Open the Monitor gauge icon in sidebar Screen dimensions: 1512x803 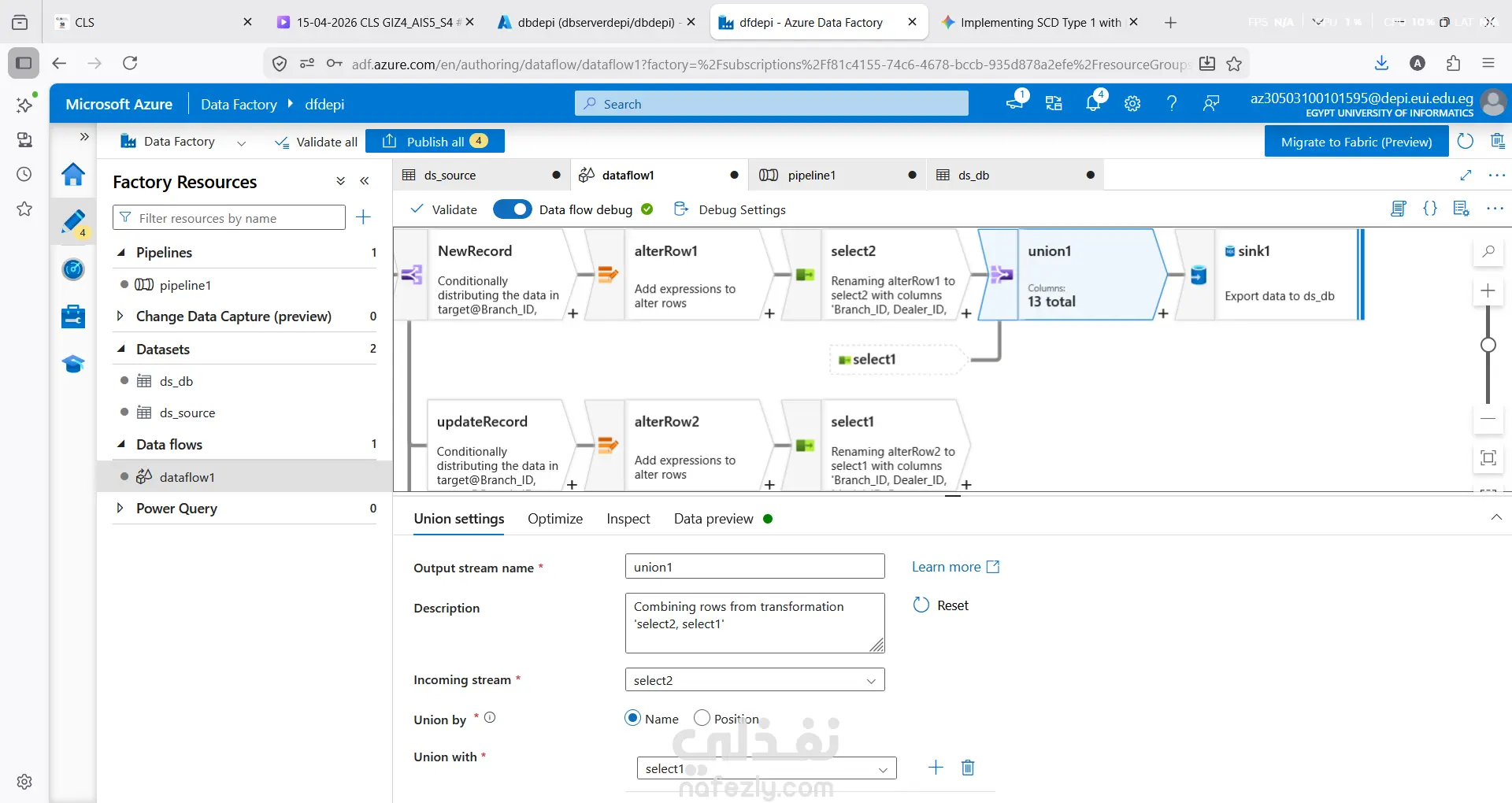coord(73,269)
